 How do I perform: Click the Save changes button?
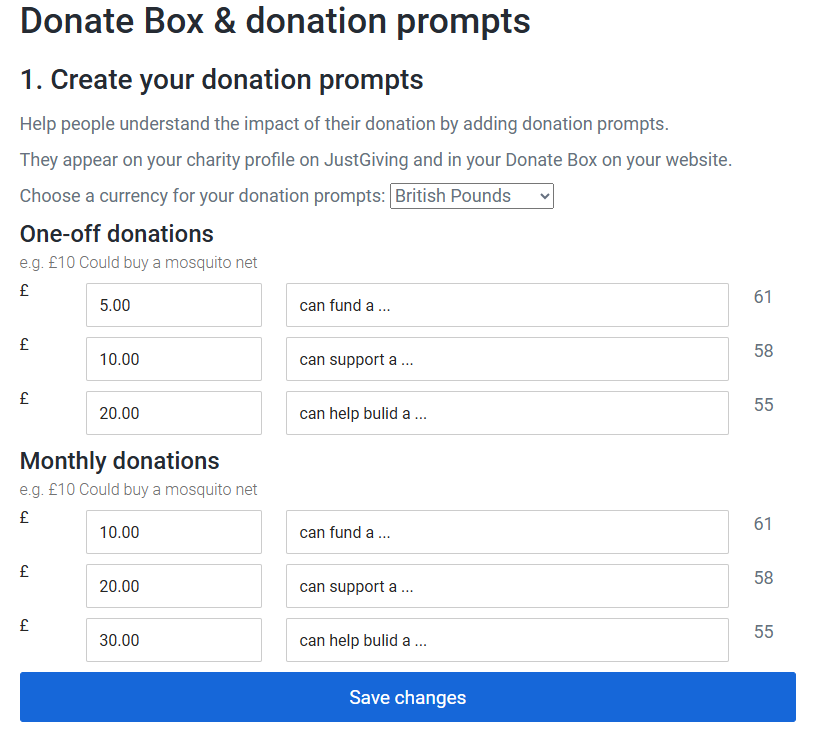pyautogui.click(x=407, y=697)
